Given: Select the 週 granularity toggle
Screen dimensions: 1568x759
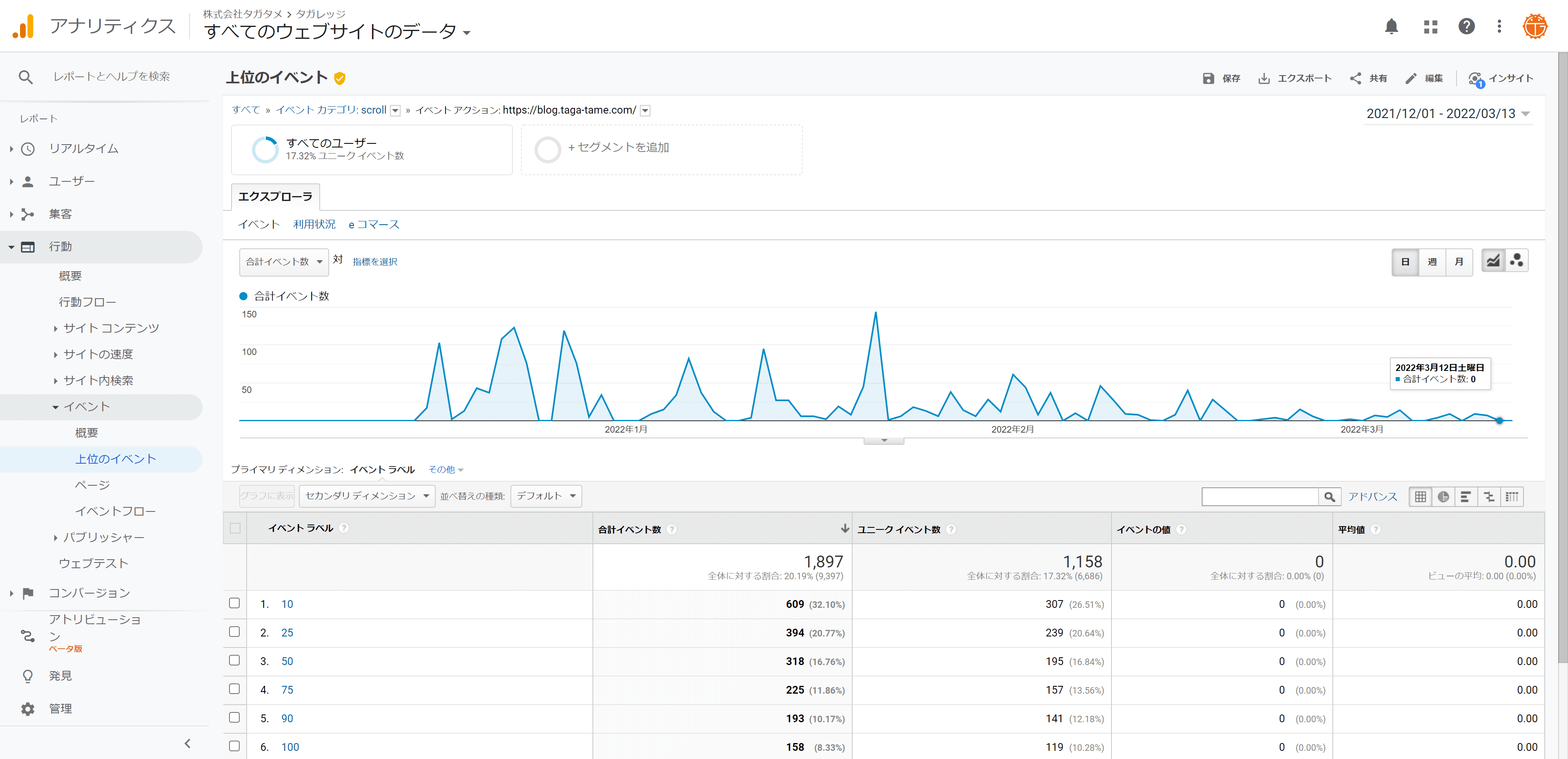Looking at the screenshot, I should (1432, 262).
